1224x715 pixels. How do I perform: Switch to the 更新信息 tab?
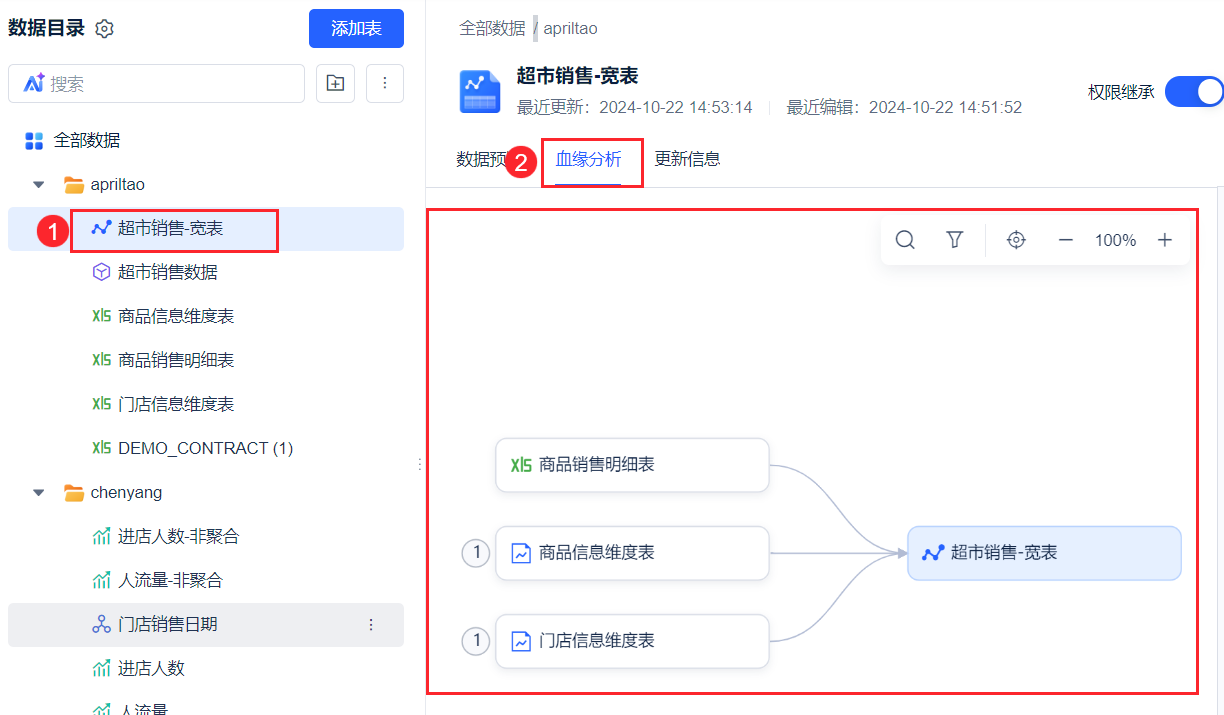click(687, 159)
